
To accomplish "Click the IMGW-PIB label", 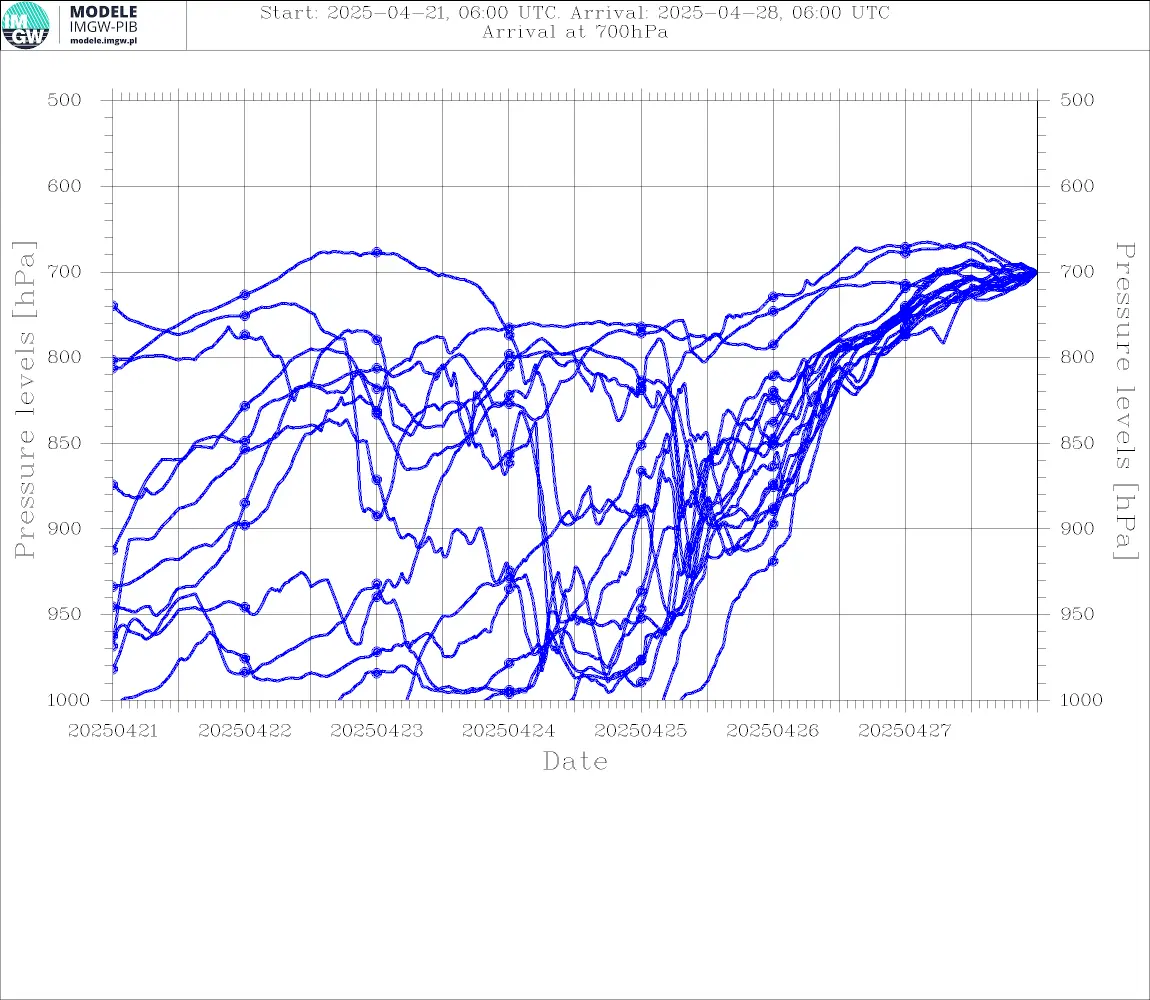I will (x=103, y=27).
